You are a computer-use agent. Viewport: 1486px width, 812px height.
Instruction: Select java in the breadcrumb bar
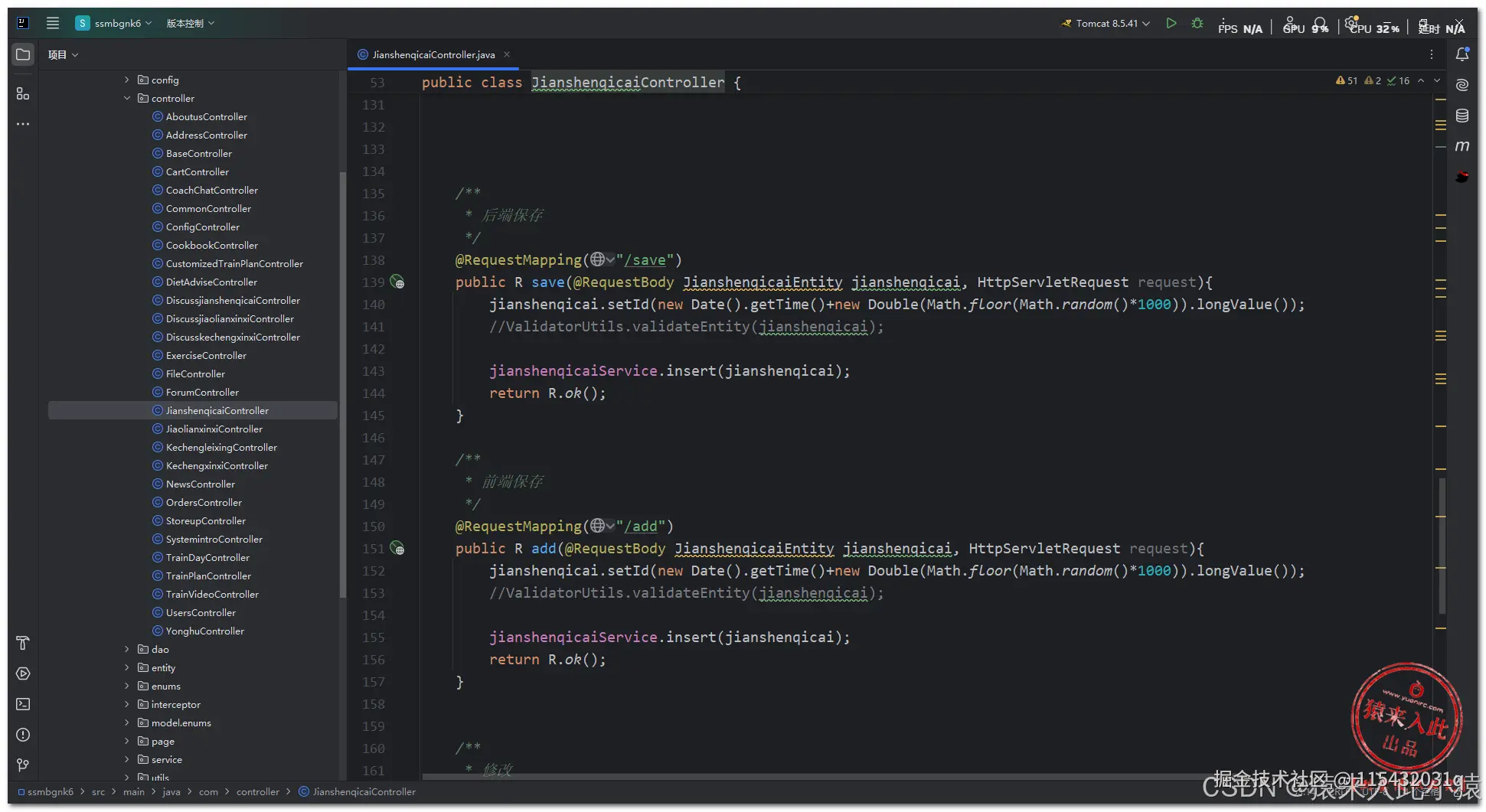171,791
